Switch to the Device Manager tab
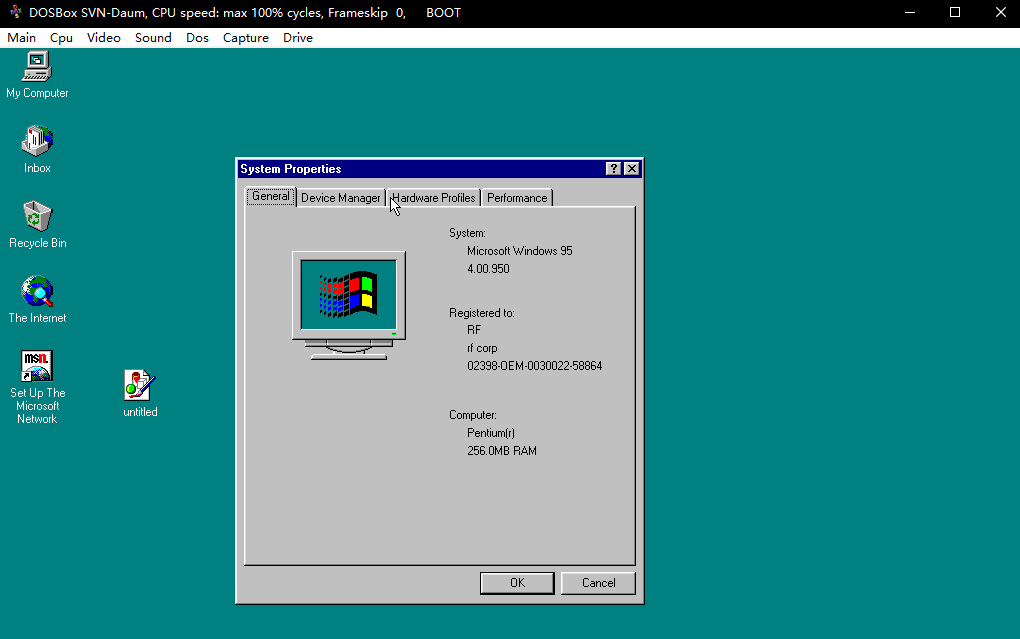1020x639 pixels. (340, 197)
